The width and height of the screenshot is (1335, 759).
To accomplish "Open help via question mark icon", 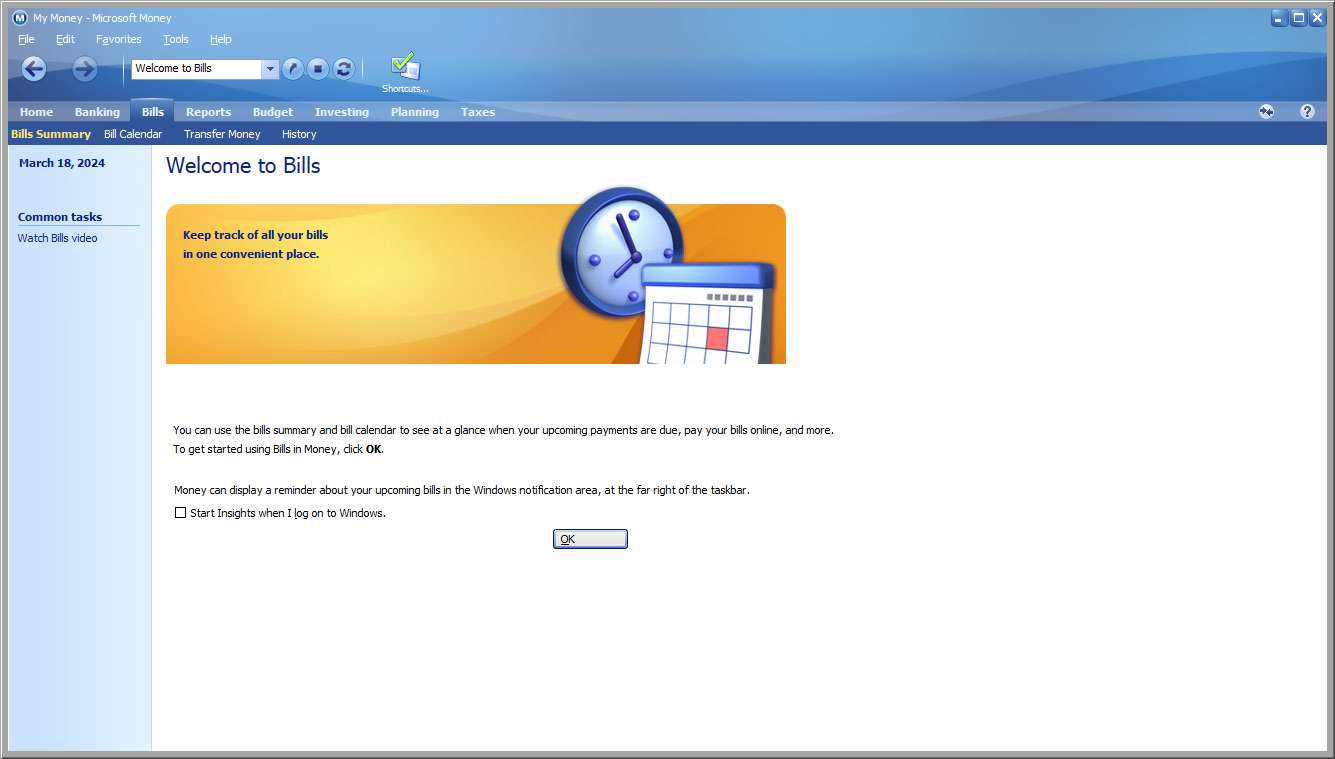I will [1307, 112].
